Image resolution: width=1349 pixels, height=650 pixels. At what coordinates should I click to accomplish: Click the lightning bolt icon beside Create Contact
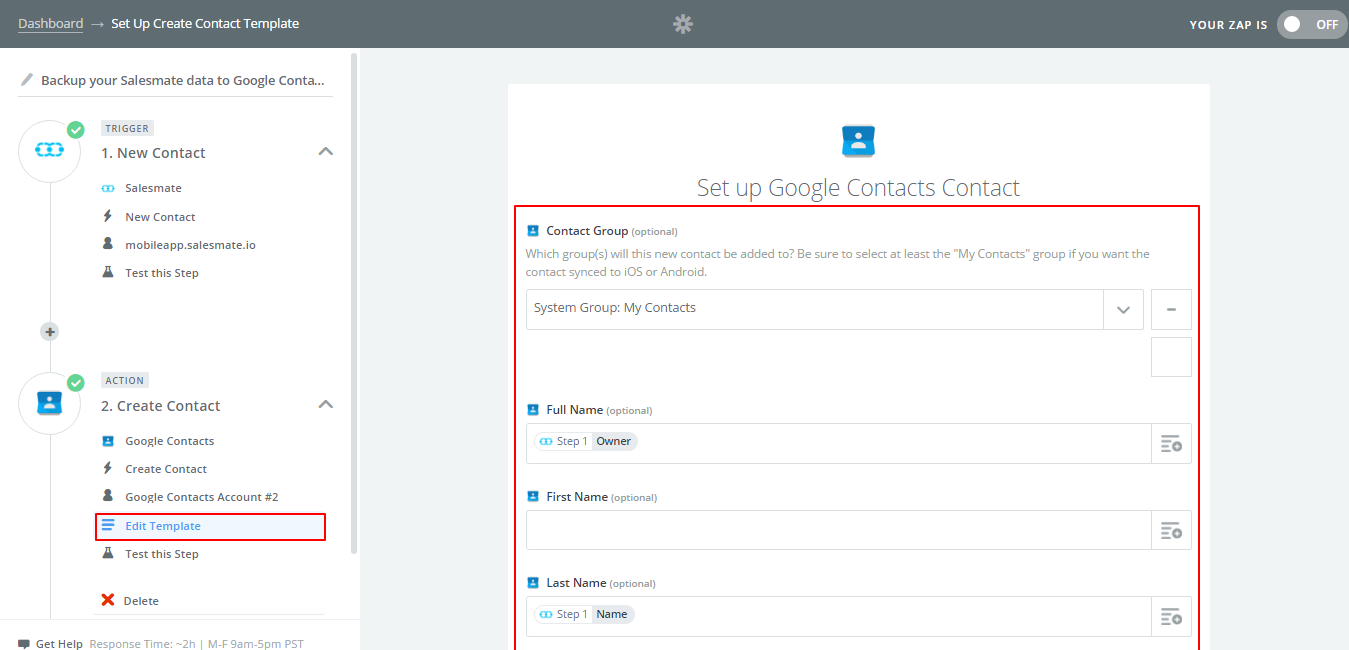pos(108,468)
